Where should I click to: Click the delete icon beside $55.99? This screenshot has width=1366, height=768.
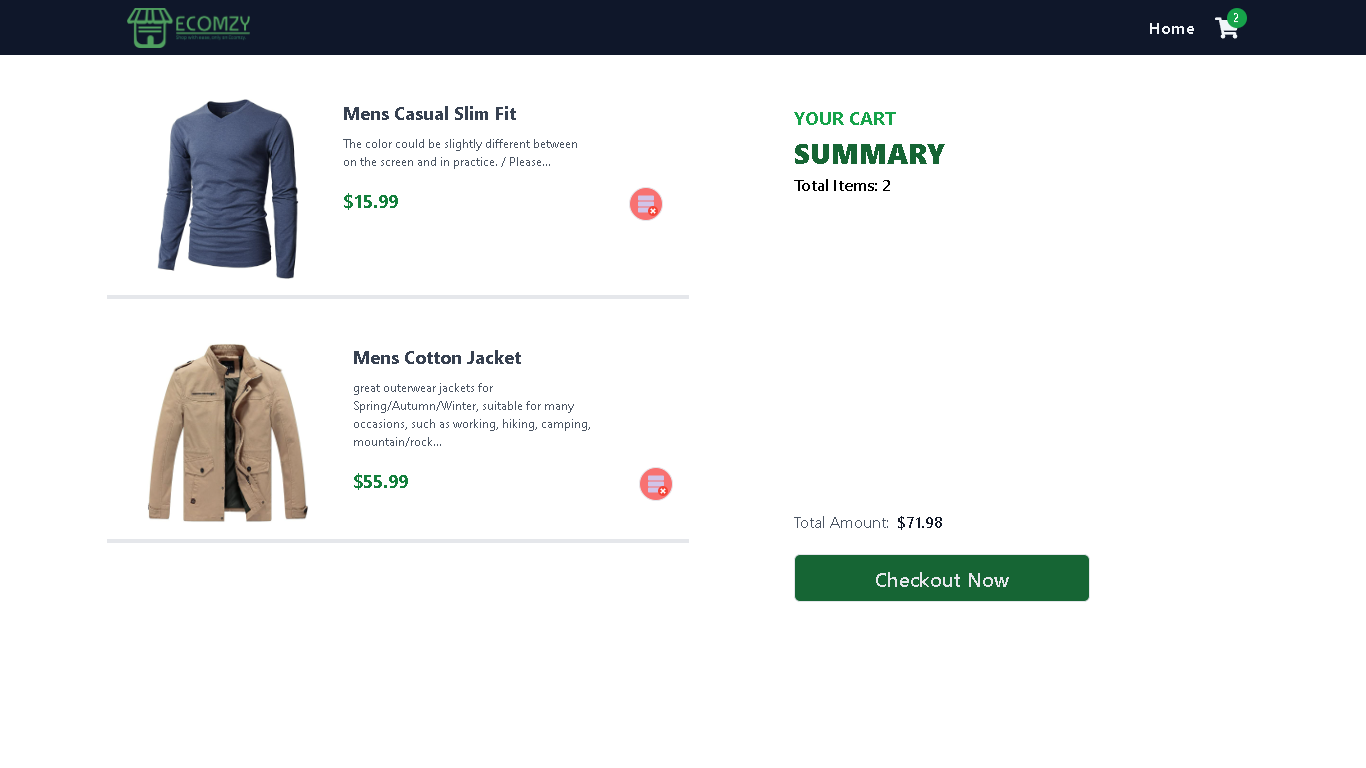[x=655, y=484]
